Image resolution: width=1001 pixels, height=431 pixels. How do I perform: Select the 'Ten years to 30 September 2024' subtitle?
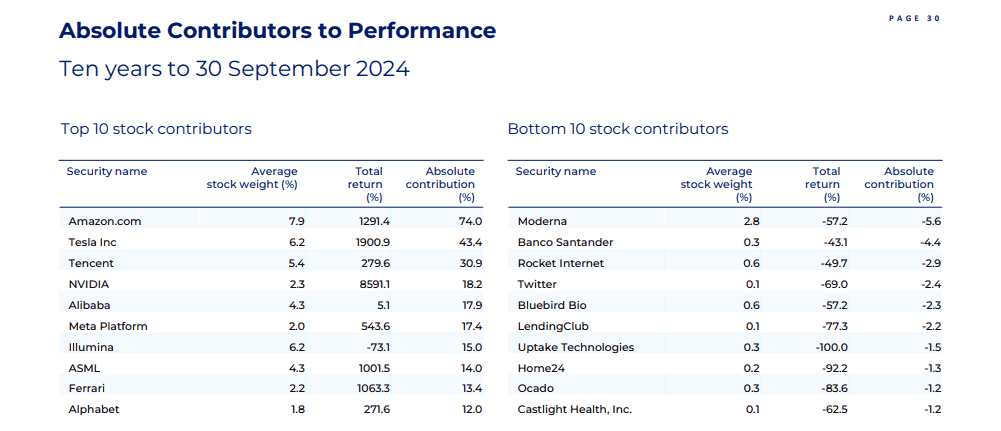pos(234,69)
